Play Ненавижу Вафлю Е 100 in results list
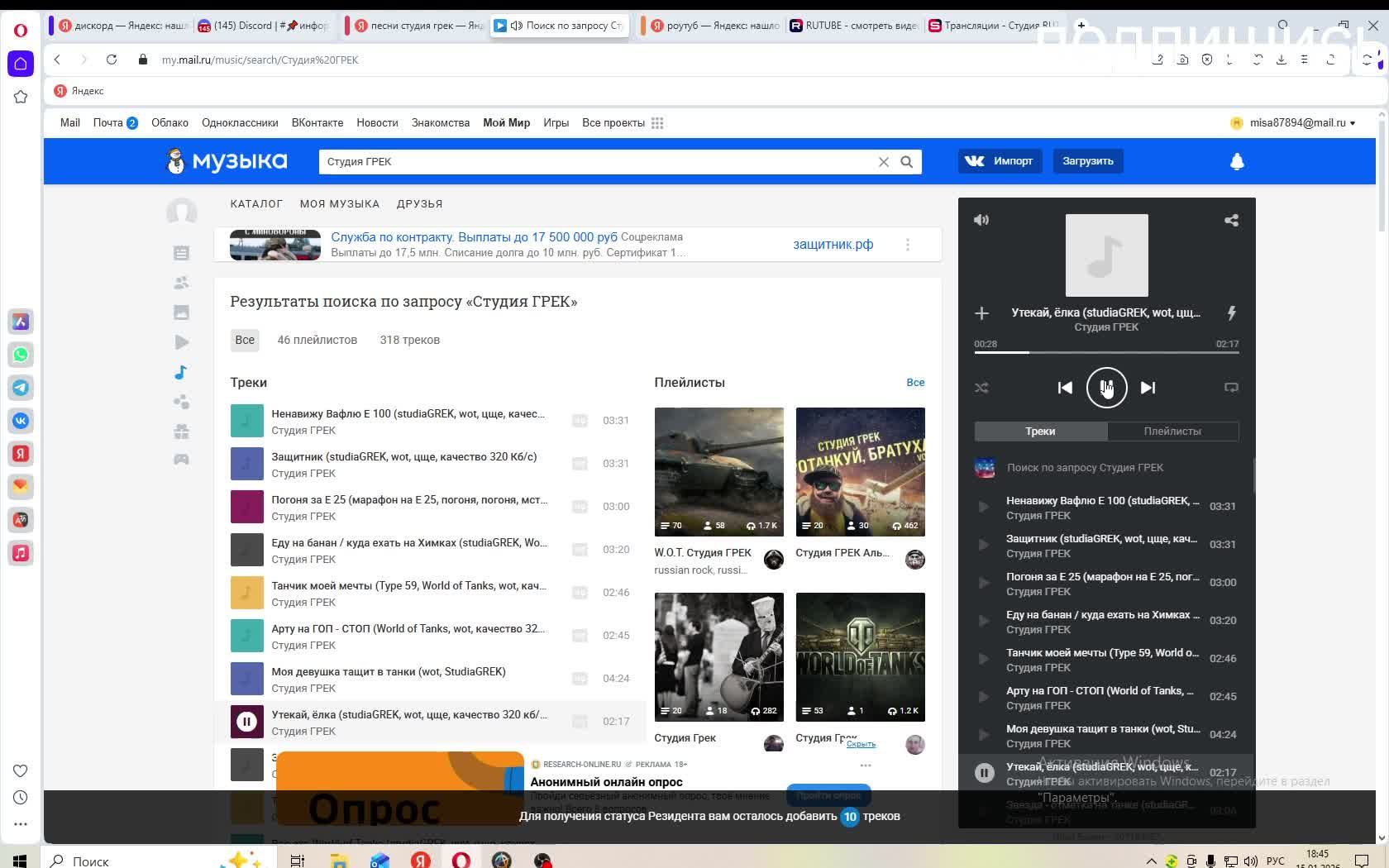This screenshot has width=1389, height=868. 246,421
